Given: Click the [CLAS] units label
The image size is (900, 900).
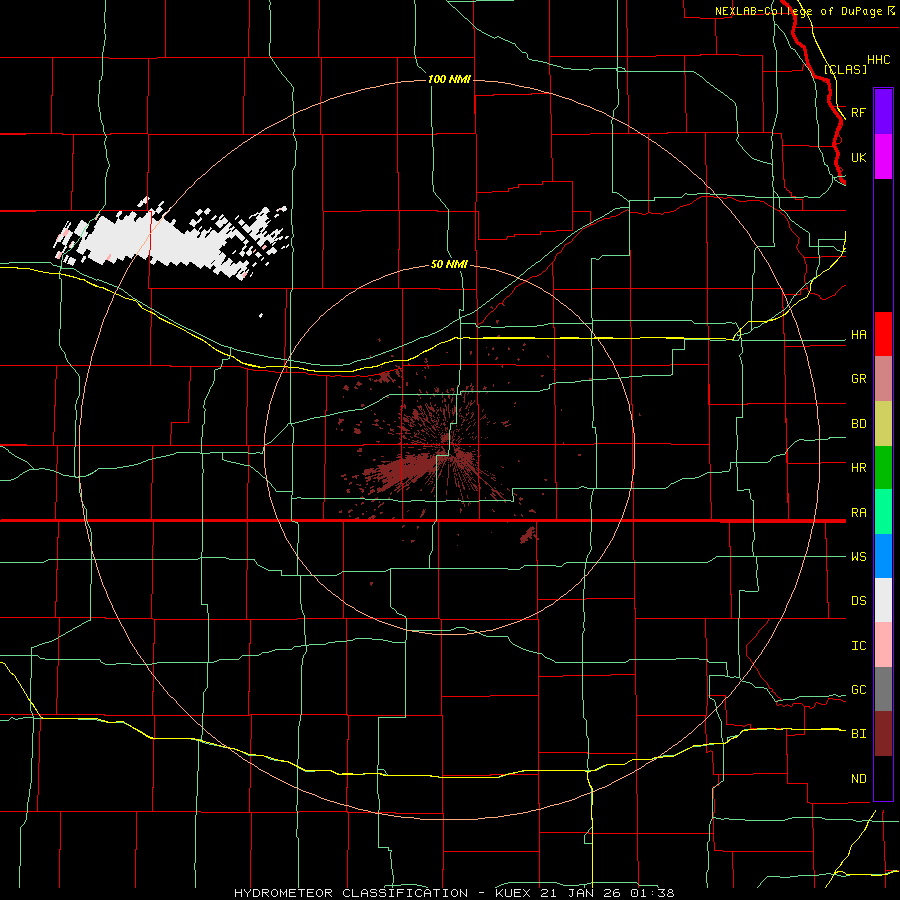Looking at the screenshot, I should tap(845, 69).
